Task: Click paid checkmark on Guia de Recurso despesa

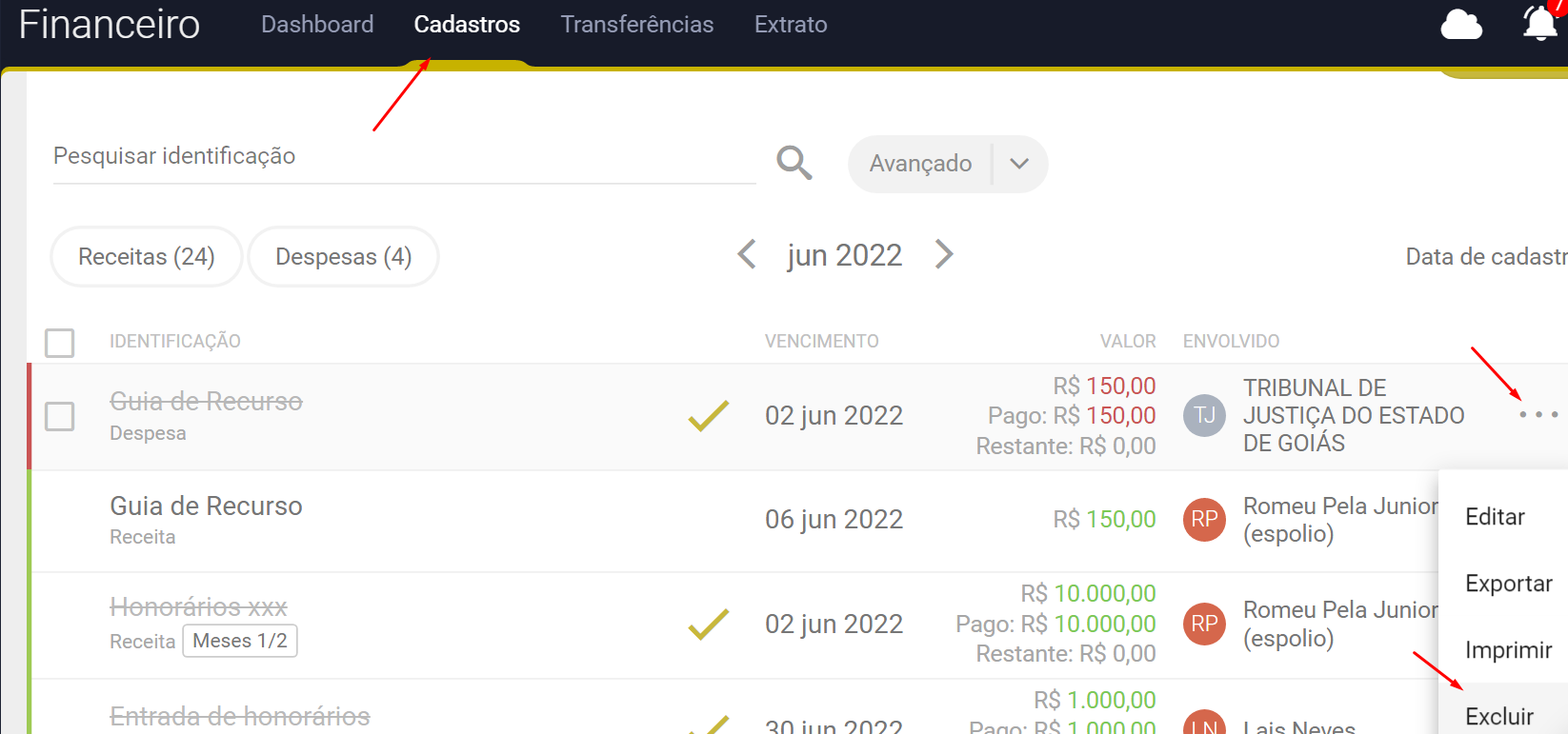Action: pyautogui.click(x=708, y=416)
